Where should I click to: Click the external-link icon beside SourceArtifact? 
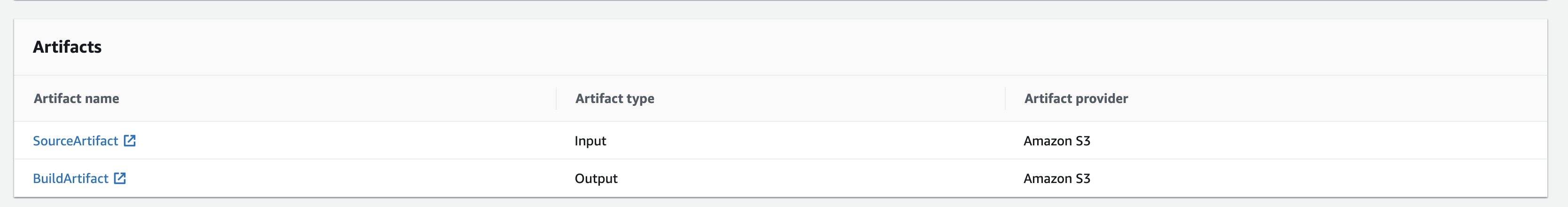coord(130,141)
